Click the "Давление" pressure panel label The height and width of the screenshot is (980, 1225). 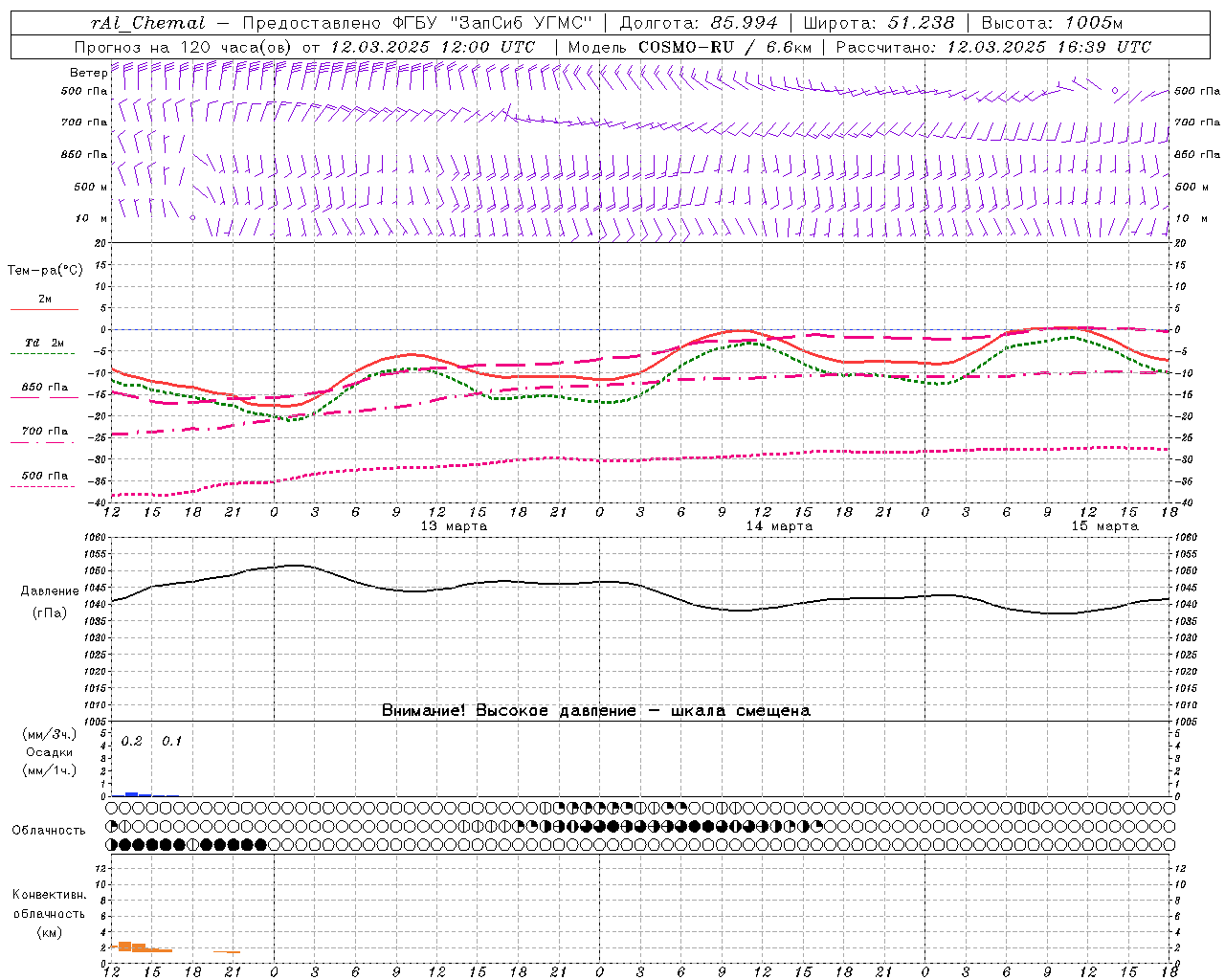[50, 591]
